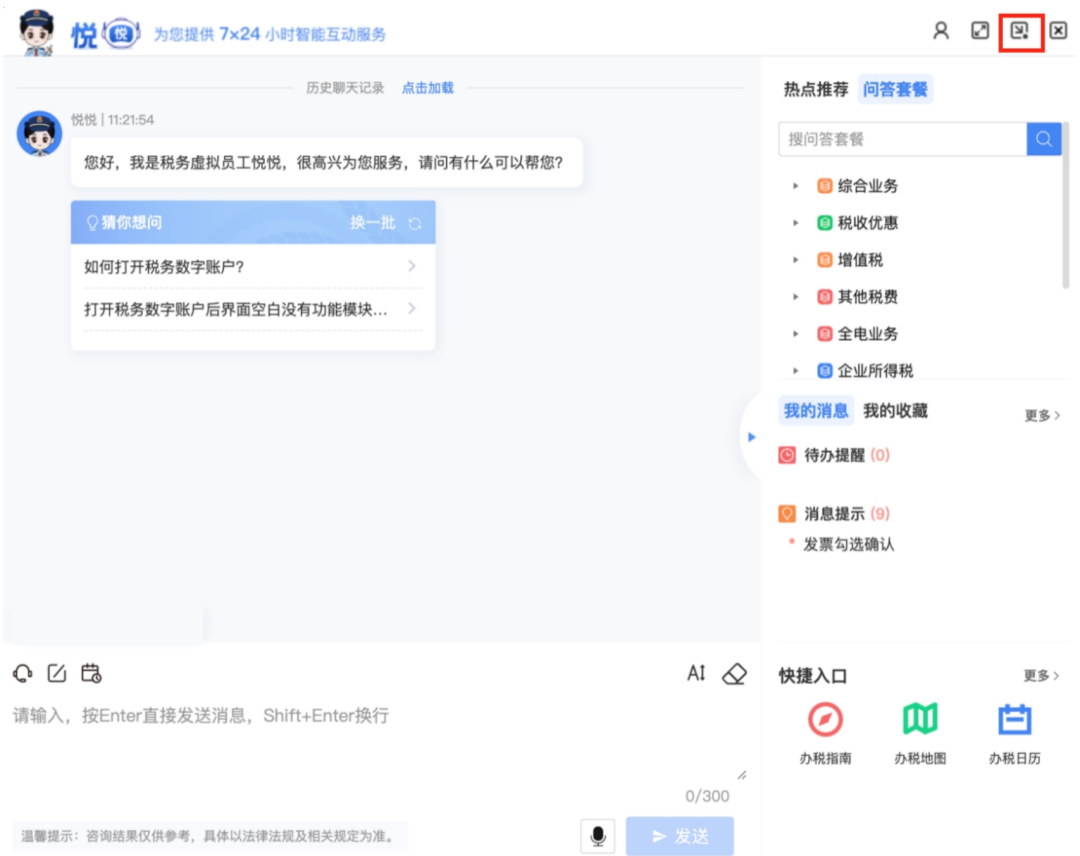Screen dimensions: 1080x856
Task: Click the expand window icon in header
Action: (980, 31)
